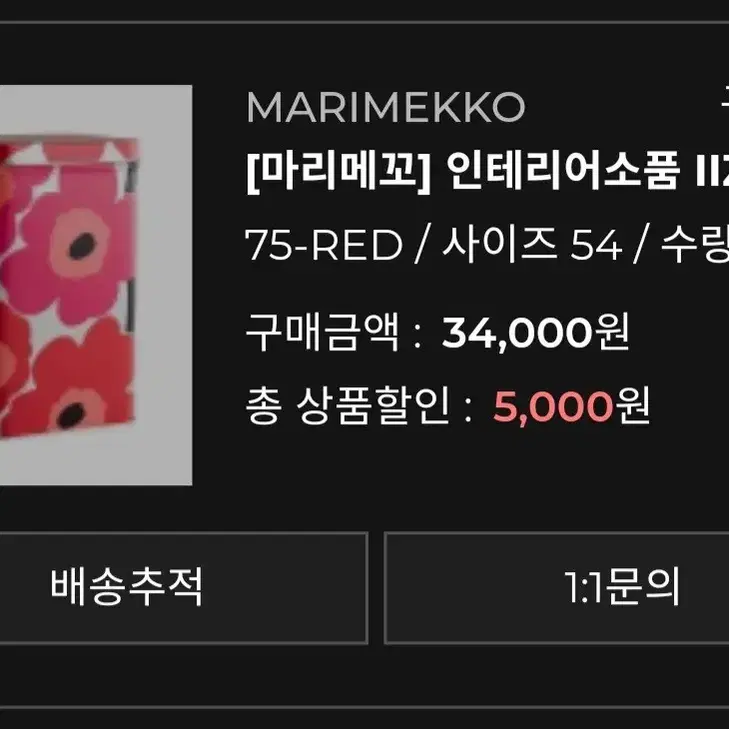Viewport: 729px width, 729px height.
Task: Click the cut-off text right of MARIMEKKO
Action: (x=725, y=100)
